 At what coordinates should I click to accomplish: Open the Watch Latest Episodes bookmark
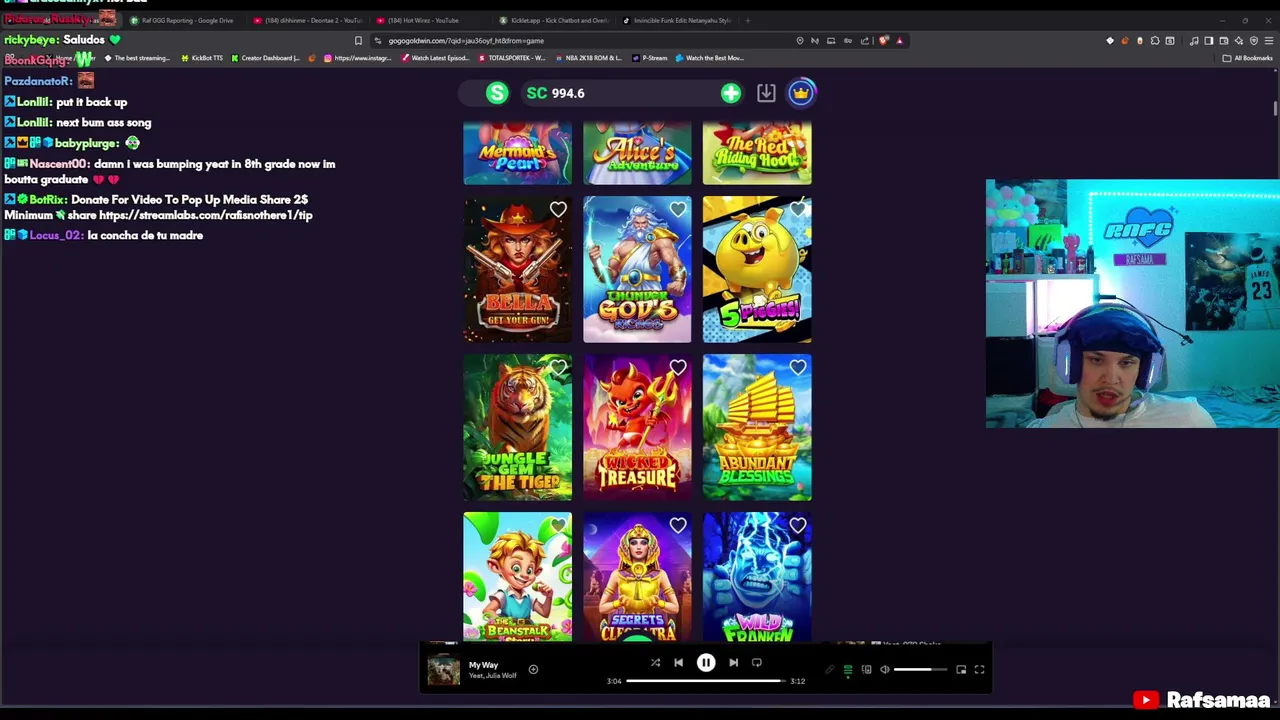(437, 58)
